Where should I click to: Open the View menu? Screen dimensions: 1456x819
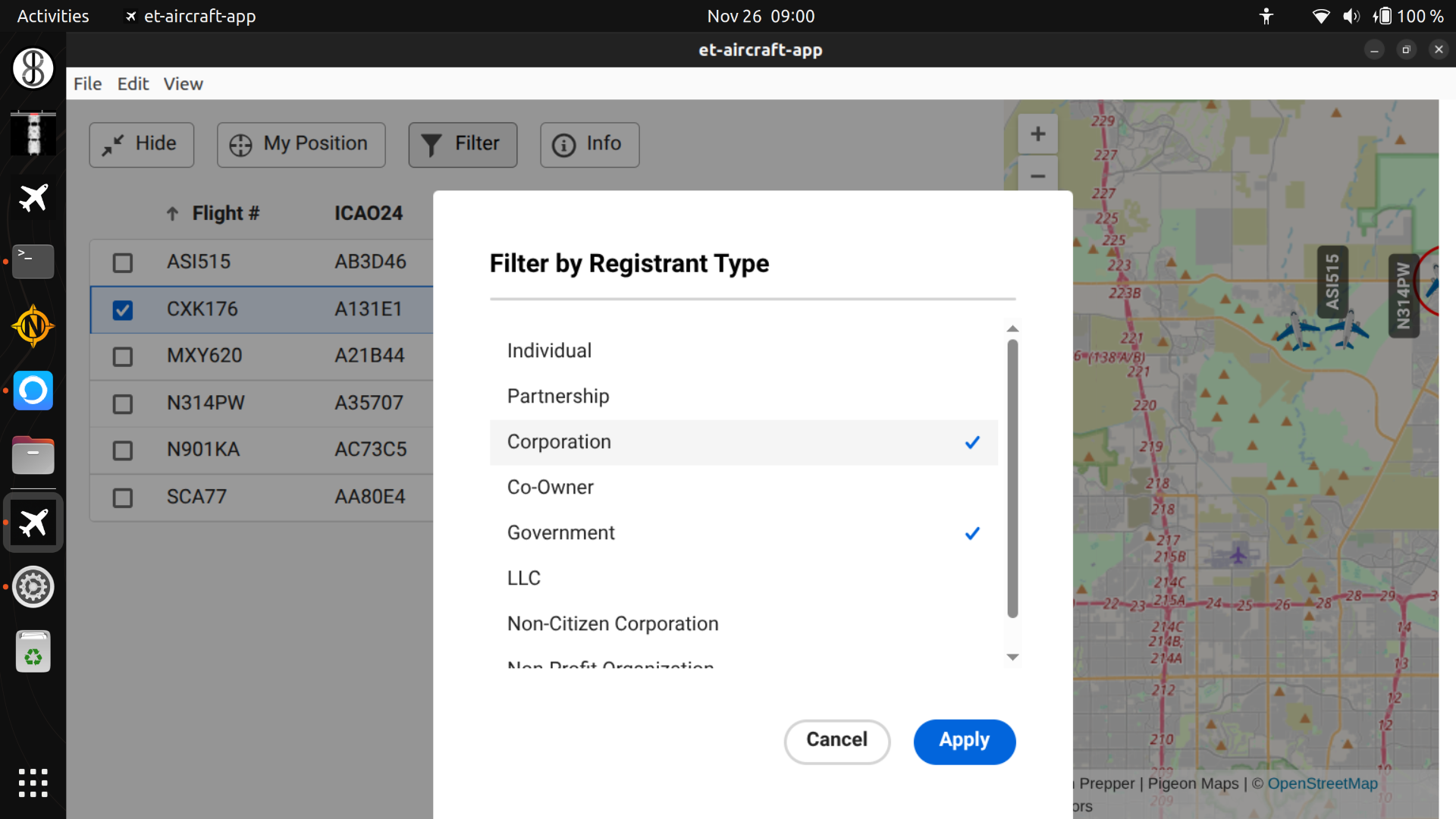click(x=183, y=83)
